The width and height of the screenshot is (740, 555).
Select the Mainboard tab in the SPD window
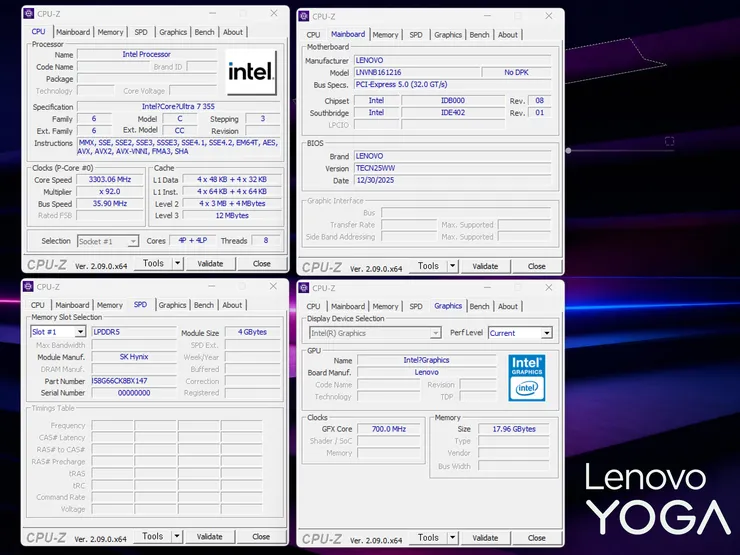pyautogui.click(x=72, y=305)
